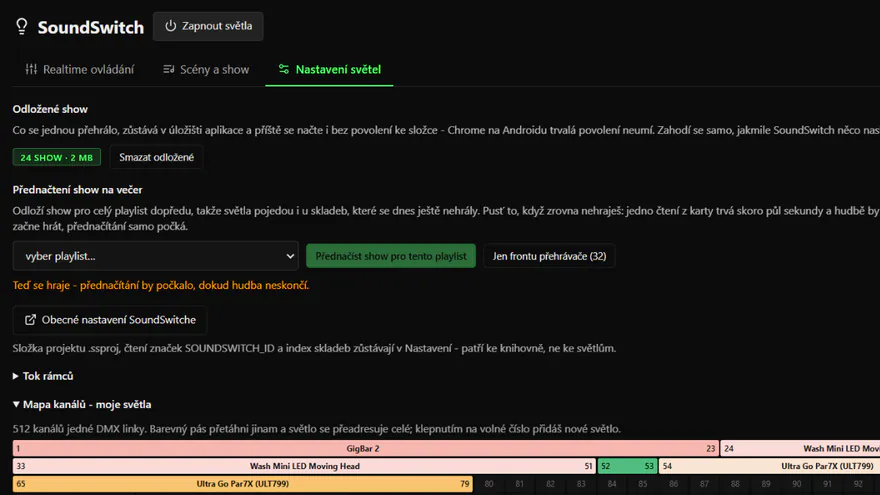Image resolution: width=880 pixels, height=495 pixels.
Task: Click the Odložené show heading
Action: click(50, 109)
